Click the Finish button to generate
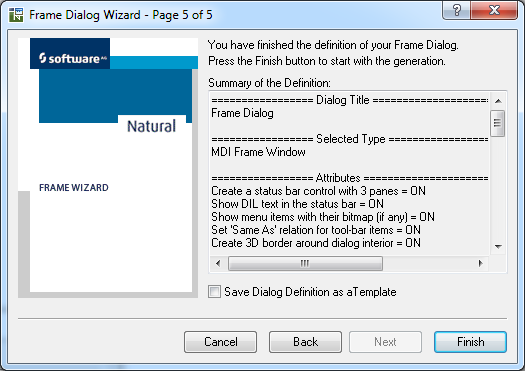This screenshot has width=525, height=371. (470, 342)
